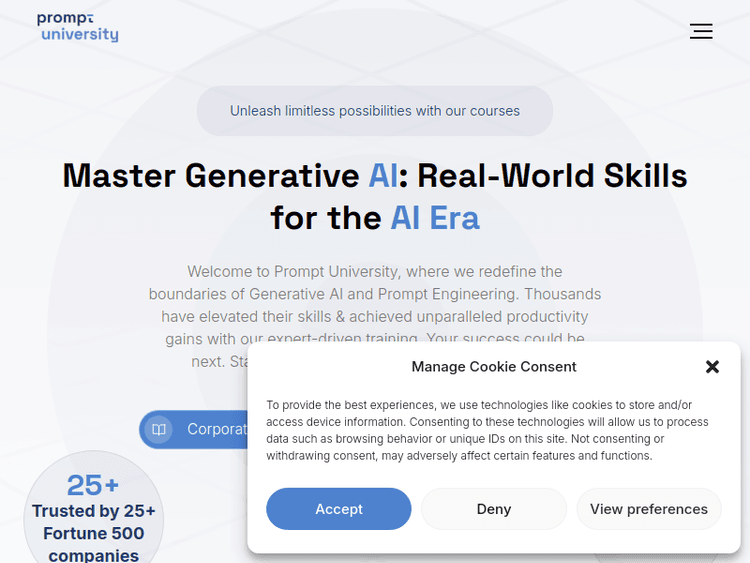Click the Corporate button label
Screen dimensions: 750x563
[x=217, y=429]
